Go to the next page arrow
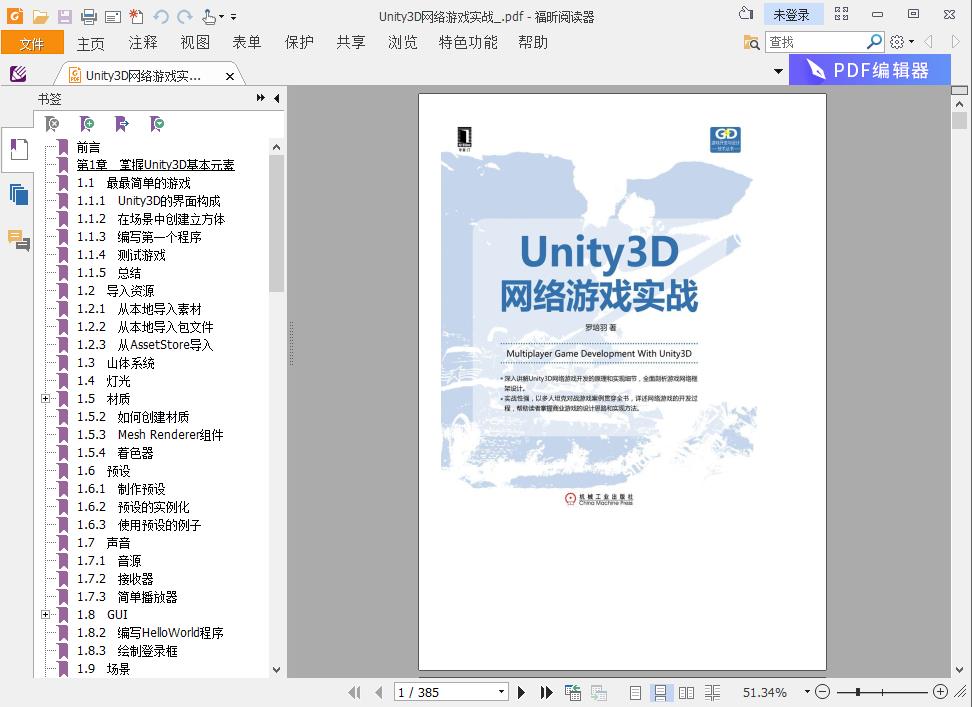The image size is (972, 707). point(521,692)
